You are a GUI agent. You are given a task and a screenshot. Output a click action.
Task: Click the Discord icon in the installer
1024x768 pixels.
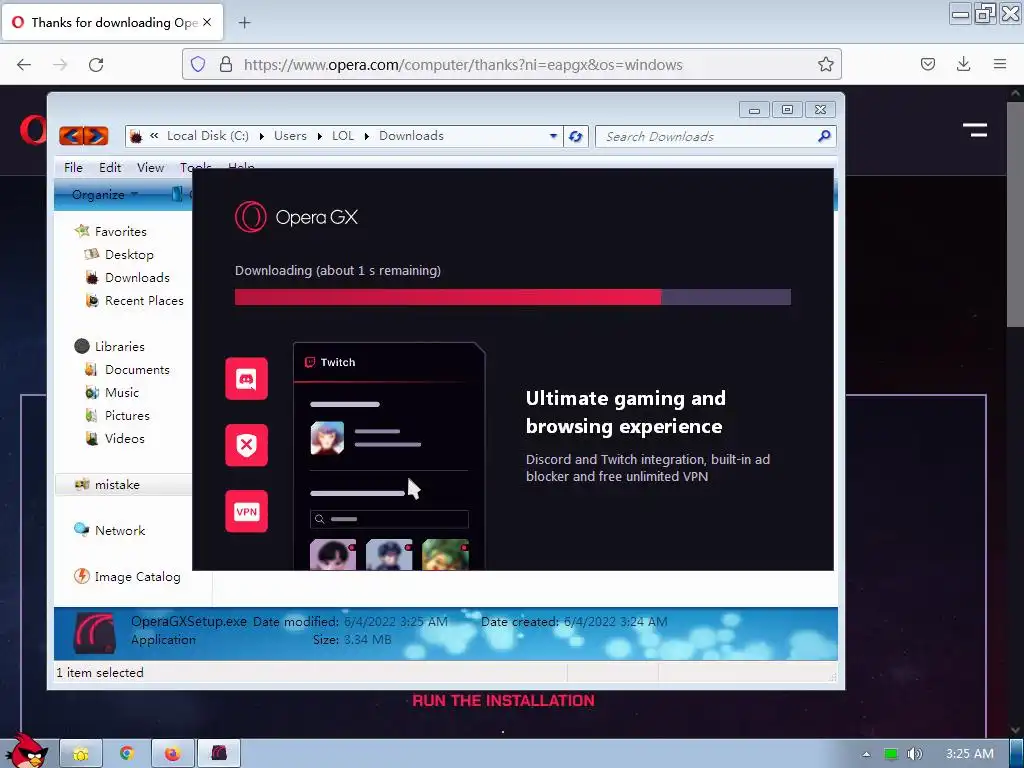click(x=246, y=379)
